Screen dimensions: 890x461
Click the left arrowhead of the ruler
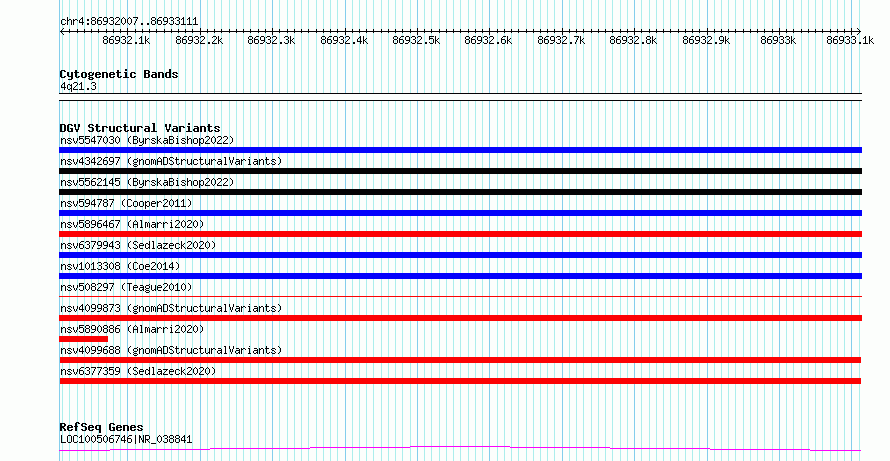tap(62, 32)
